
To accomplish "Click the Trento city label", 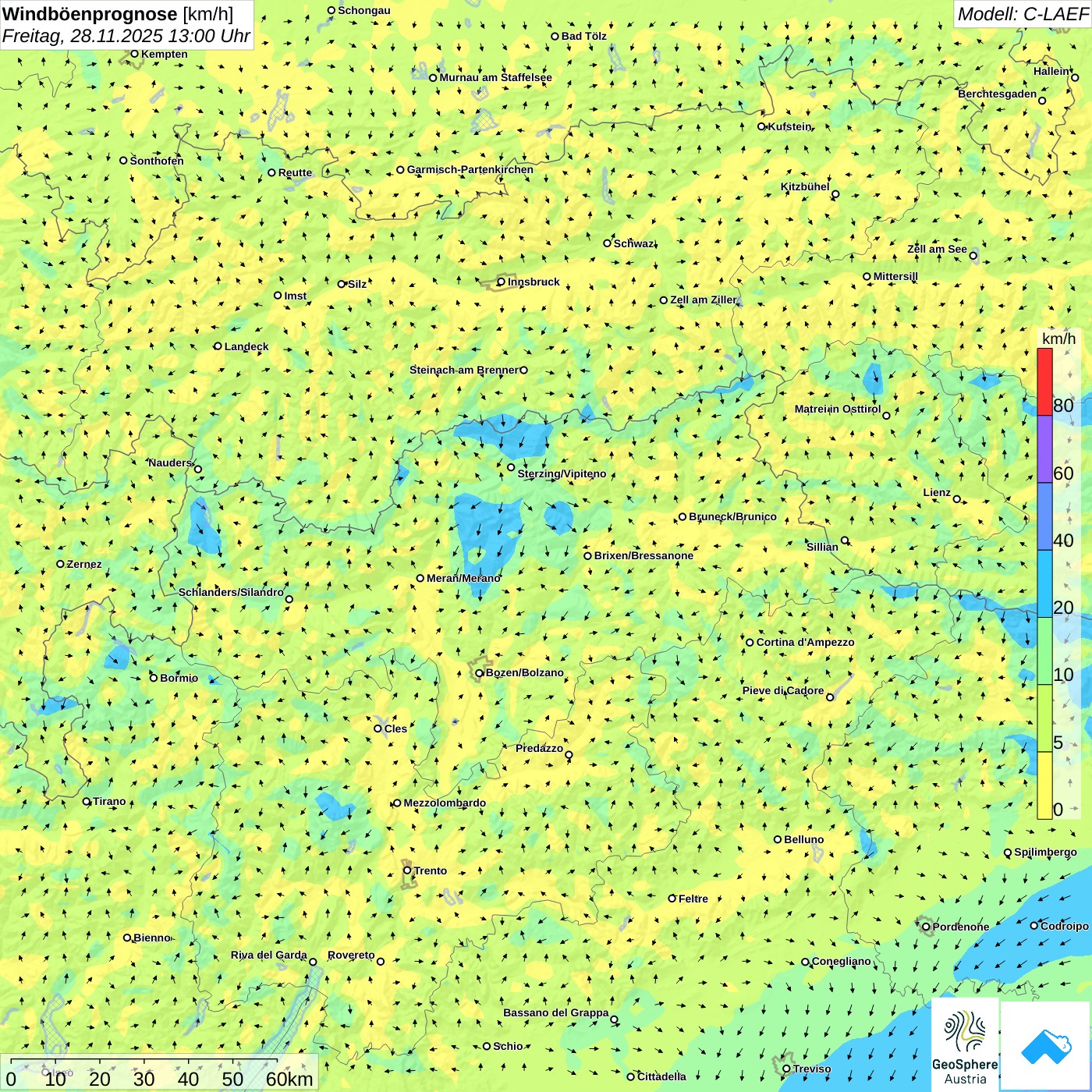I will (x=431, y=870).
